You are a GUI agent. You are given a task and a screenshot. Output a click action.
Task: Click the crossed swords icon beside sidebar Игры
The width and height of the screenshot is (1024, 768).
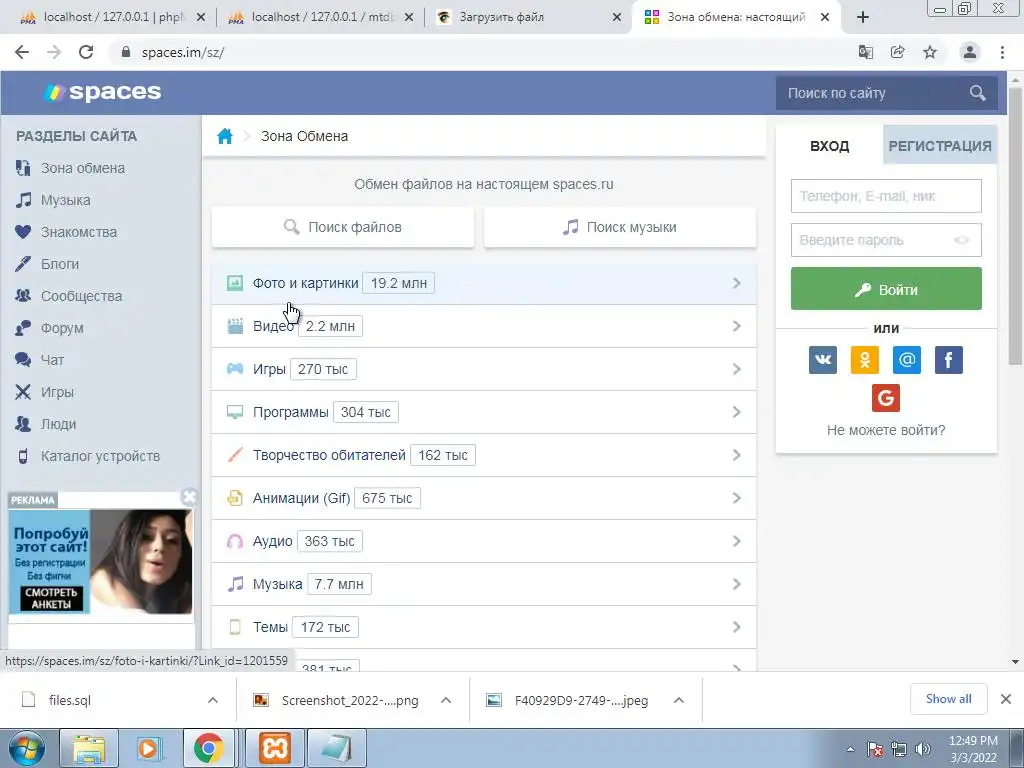[x=23, y=392]
